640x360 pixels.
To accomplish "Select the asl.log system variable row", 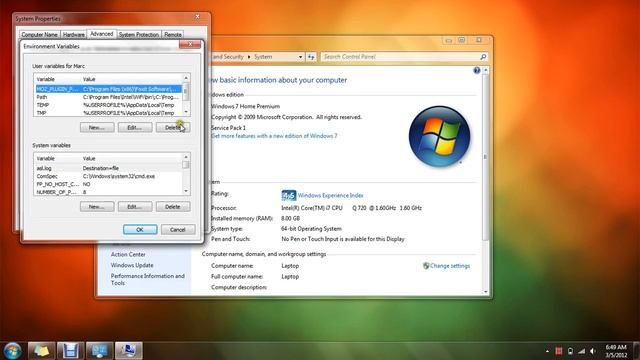I will point(108,168).
